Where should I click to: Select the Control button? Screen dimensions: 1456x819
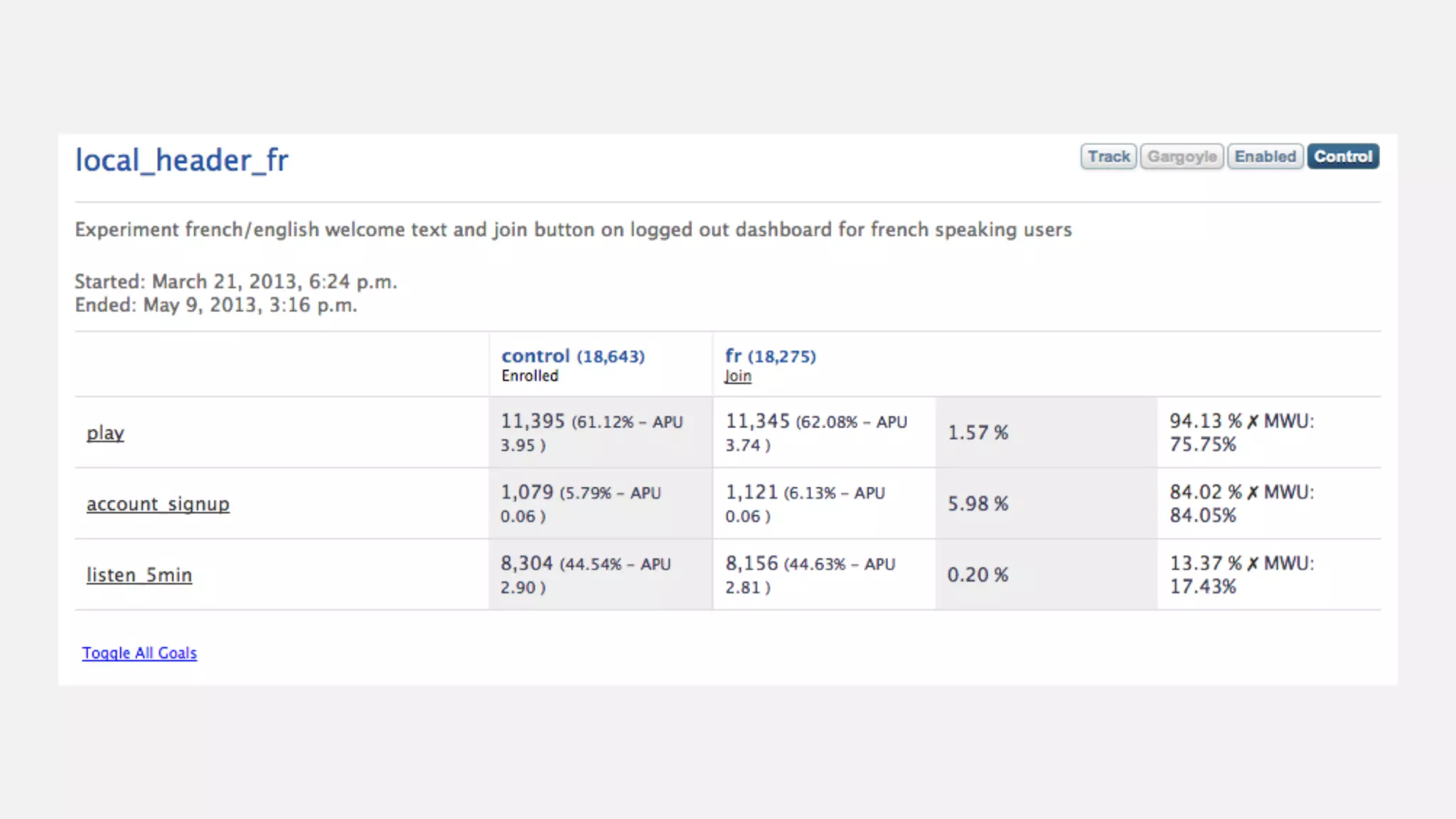click(x=1342, y=156)
